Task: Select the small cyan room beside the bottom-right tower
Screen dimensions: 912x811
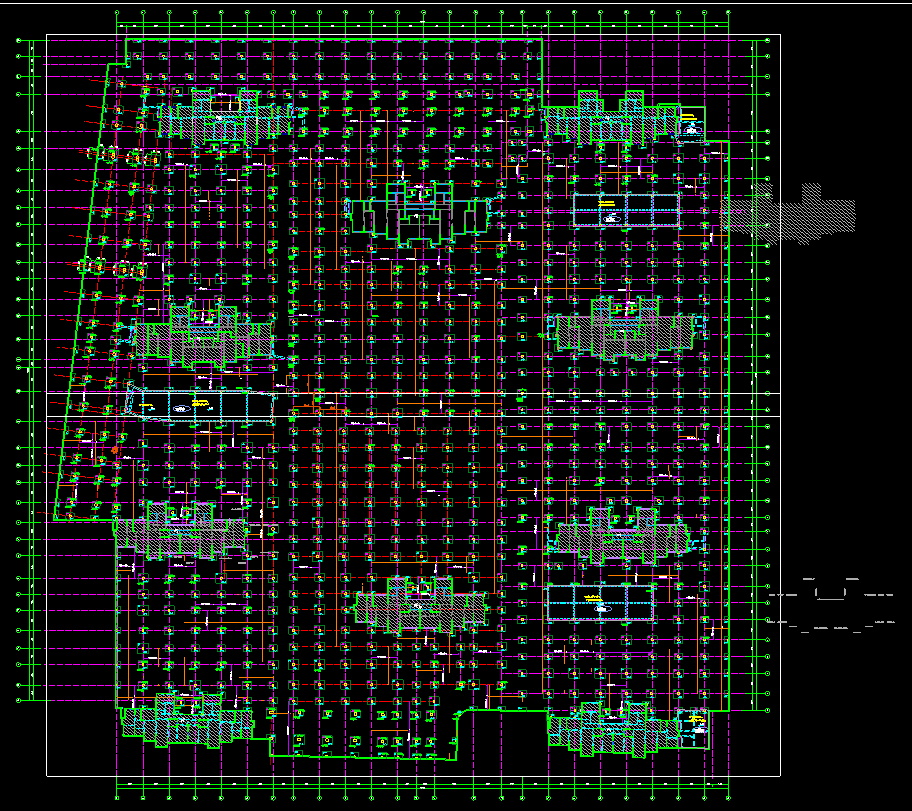Action: coord(693,729)
